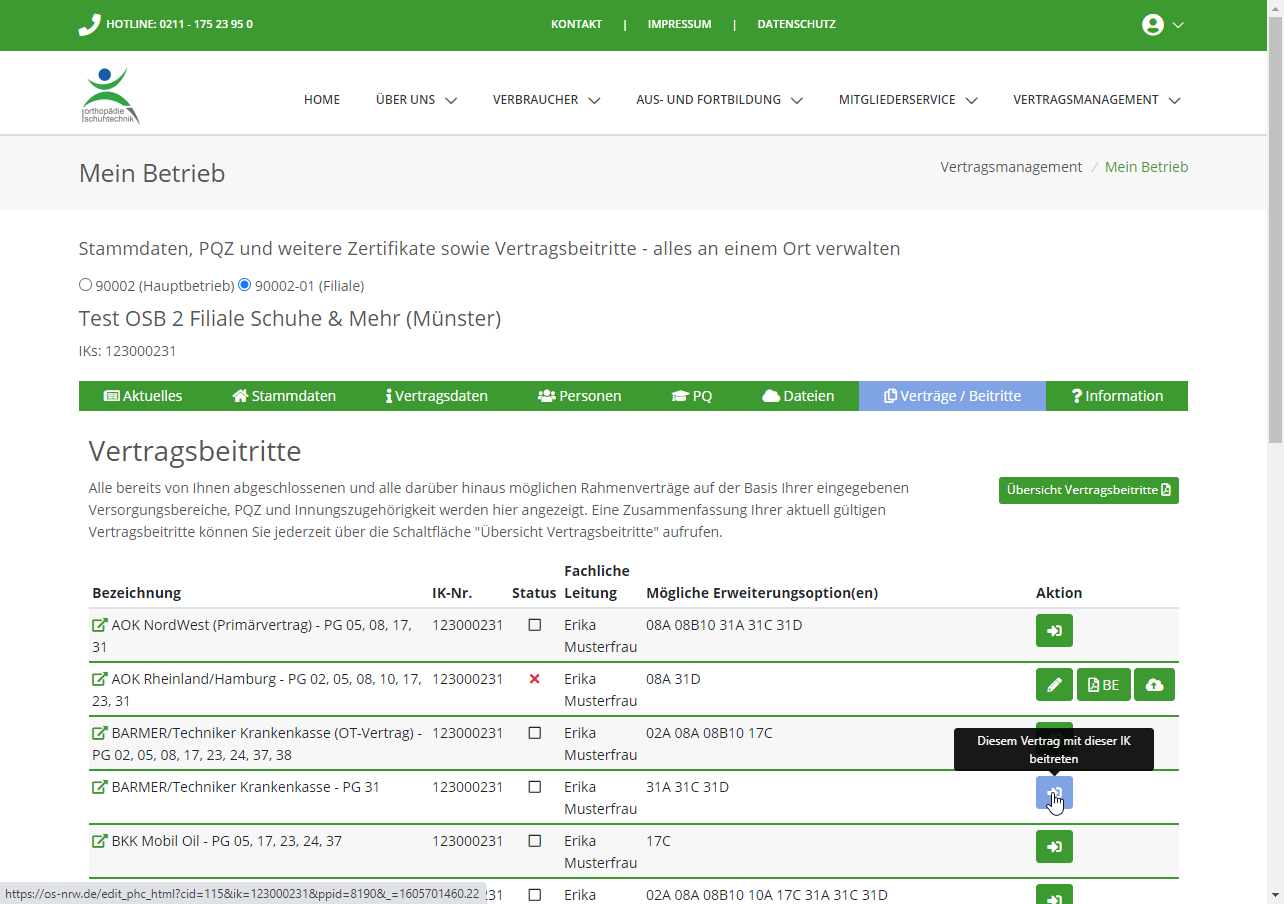
Task: Click the '17C' extension option for BKK Mobil Oil
Action: tap(658, 841)
